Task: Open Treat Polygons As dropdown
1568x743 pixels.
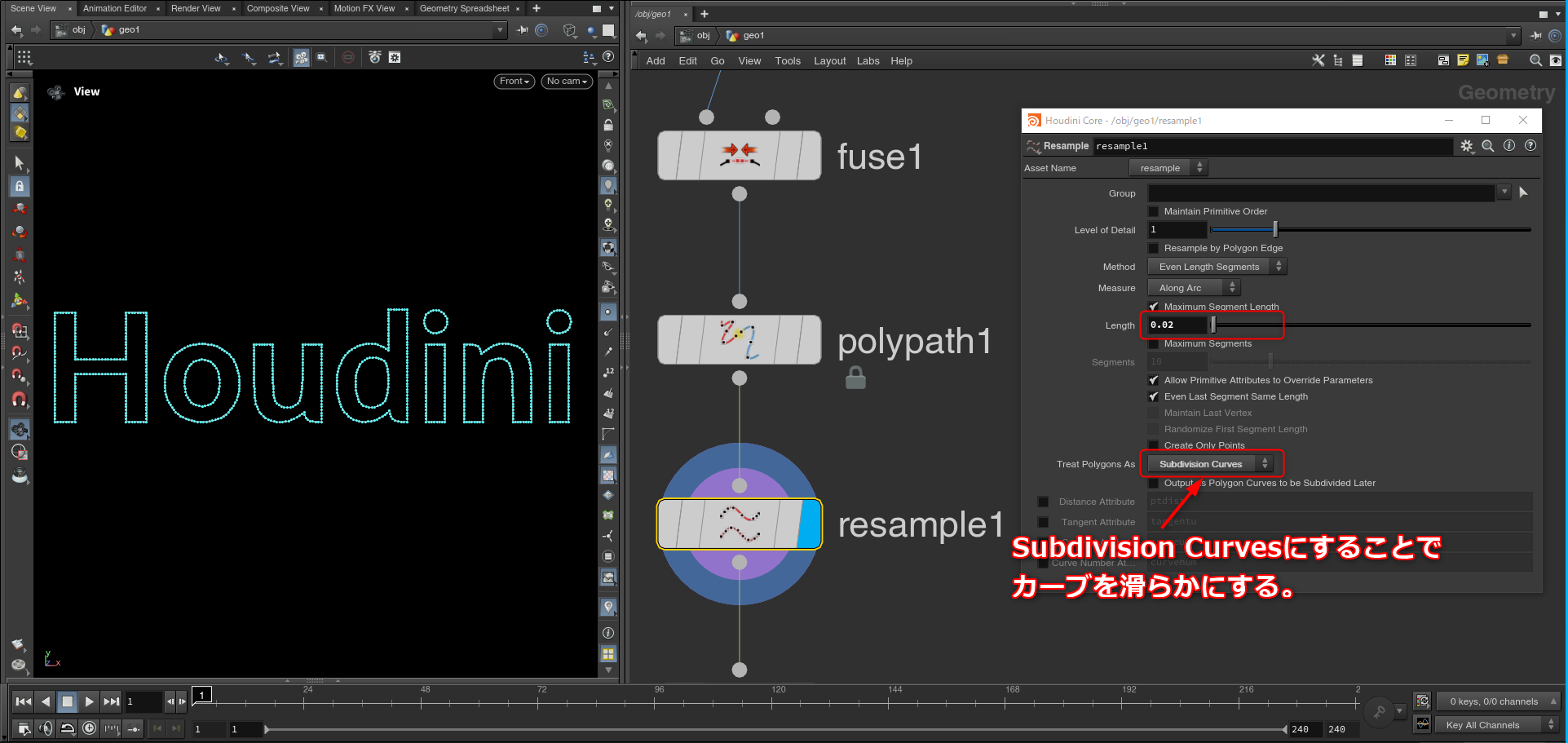Action: pyautogui.click(x=1210, y=464)
